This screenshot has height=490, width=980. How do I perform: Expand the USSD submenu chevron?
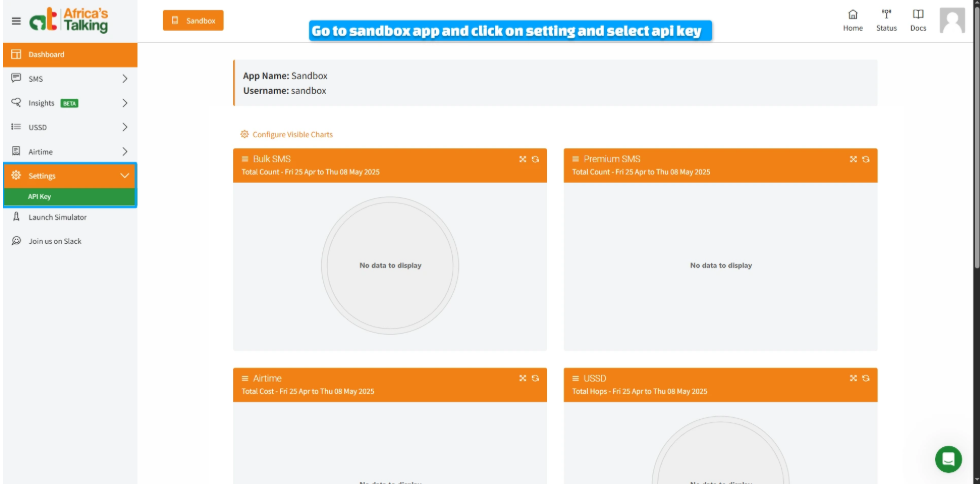pyautogui.click(x=125, y=127)
